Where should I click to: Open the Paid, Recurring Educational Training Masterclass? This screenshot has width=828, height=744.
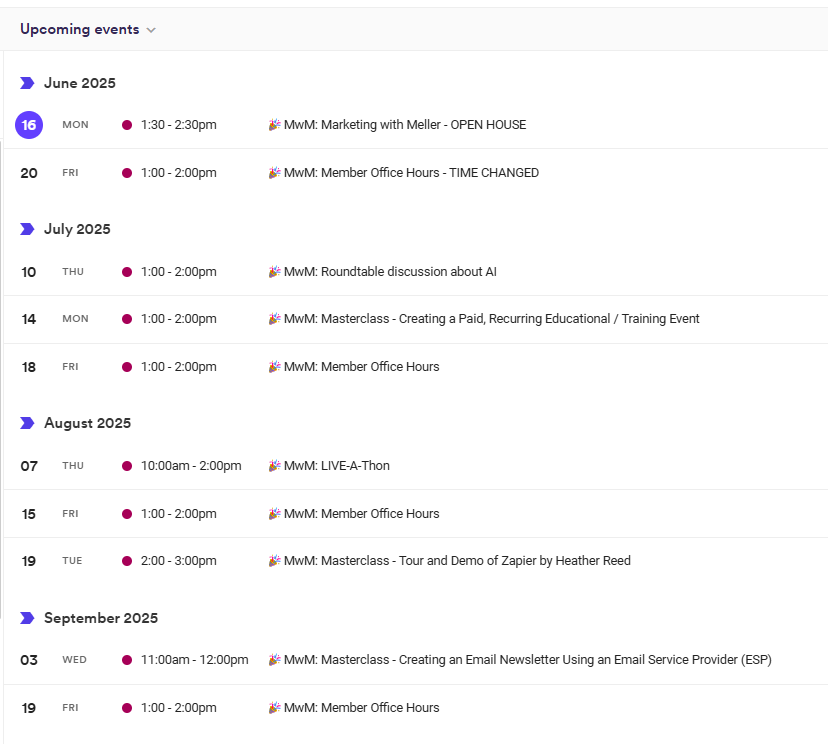(x=491, y=319)
